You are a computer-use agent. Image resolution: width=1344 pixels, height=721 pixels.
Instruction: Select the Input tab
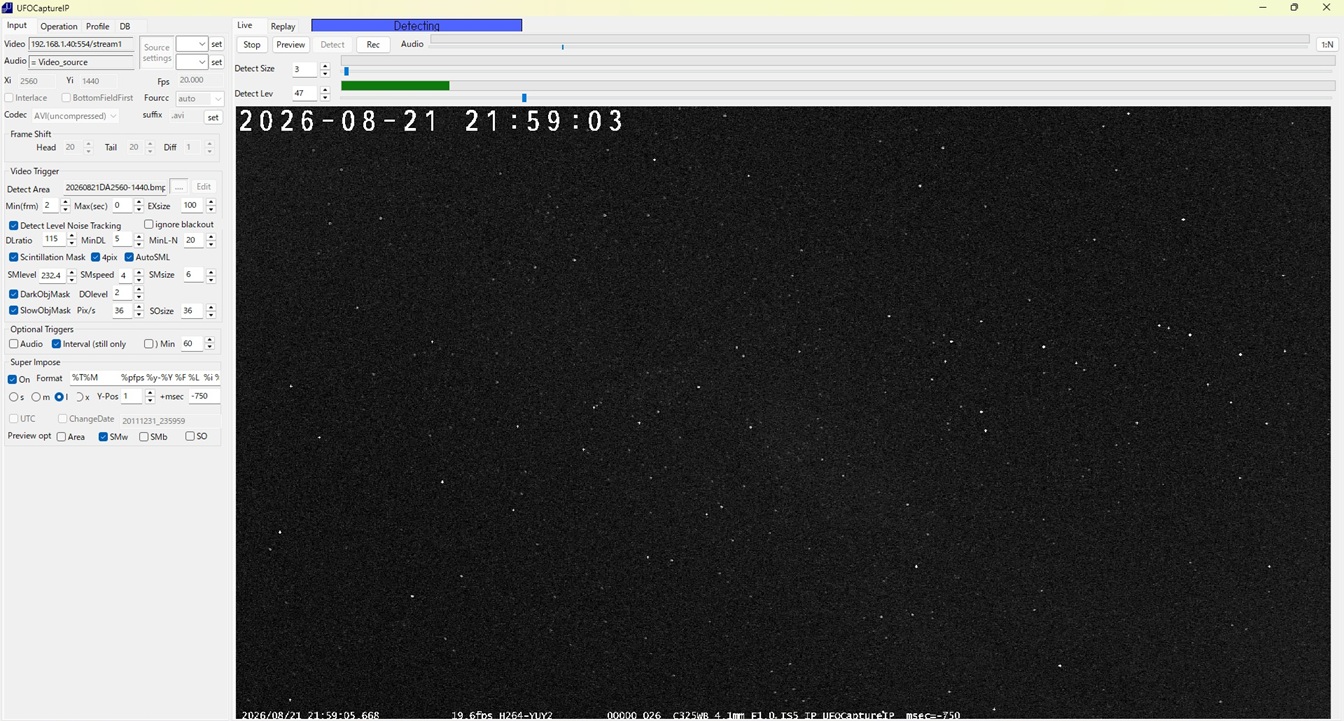click(17, 26)
